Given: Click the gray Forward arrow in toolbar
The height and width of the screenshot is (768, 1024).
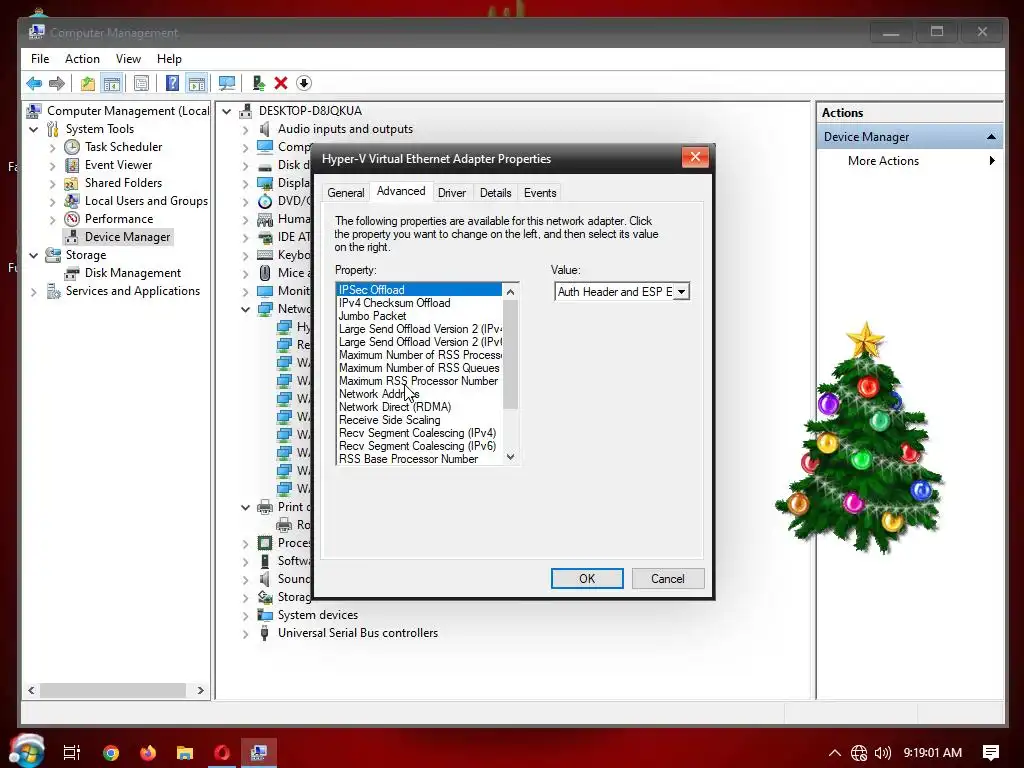Looking at the screenshot, I should 57,84.
